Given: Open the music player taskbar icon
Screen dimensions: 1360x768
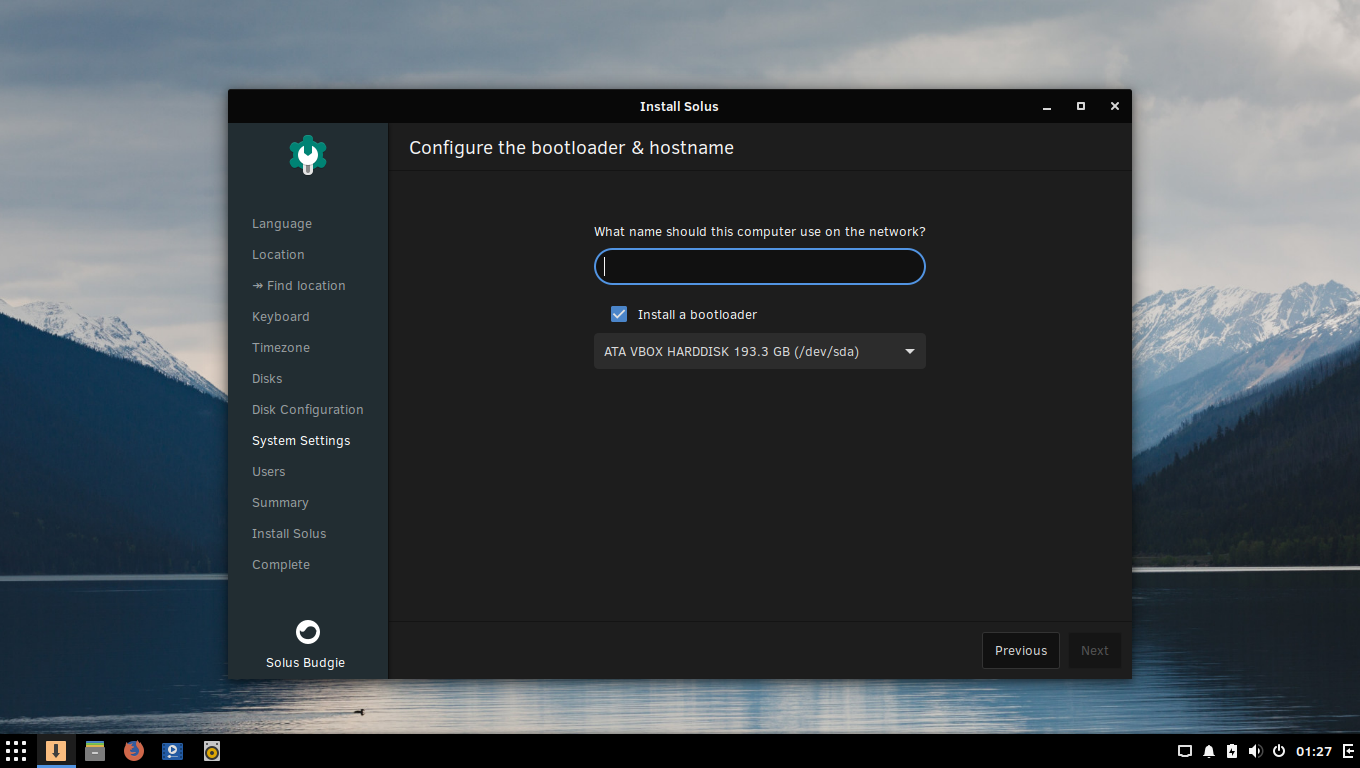Looking at the screenshot, I should [212, 751].
